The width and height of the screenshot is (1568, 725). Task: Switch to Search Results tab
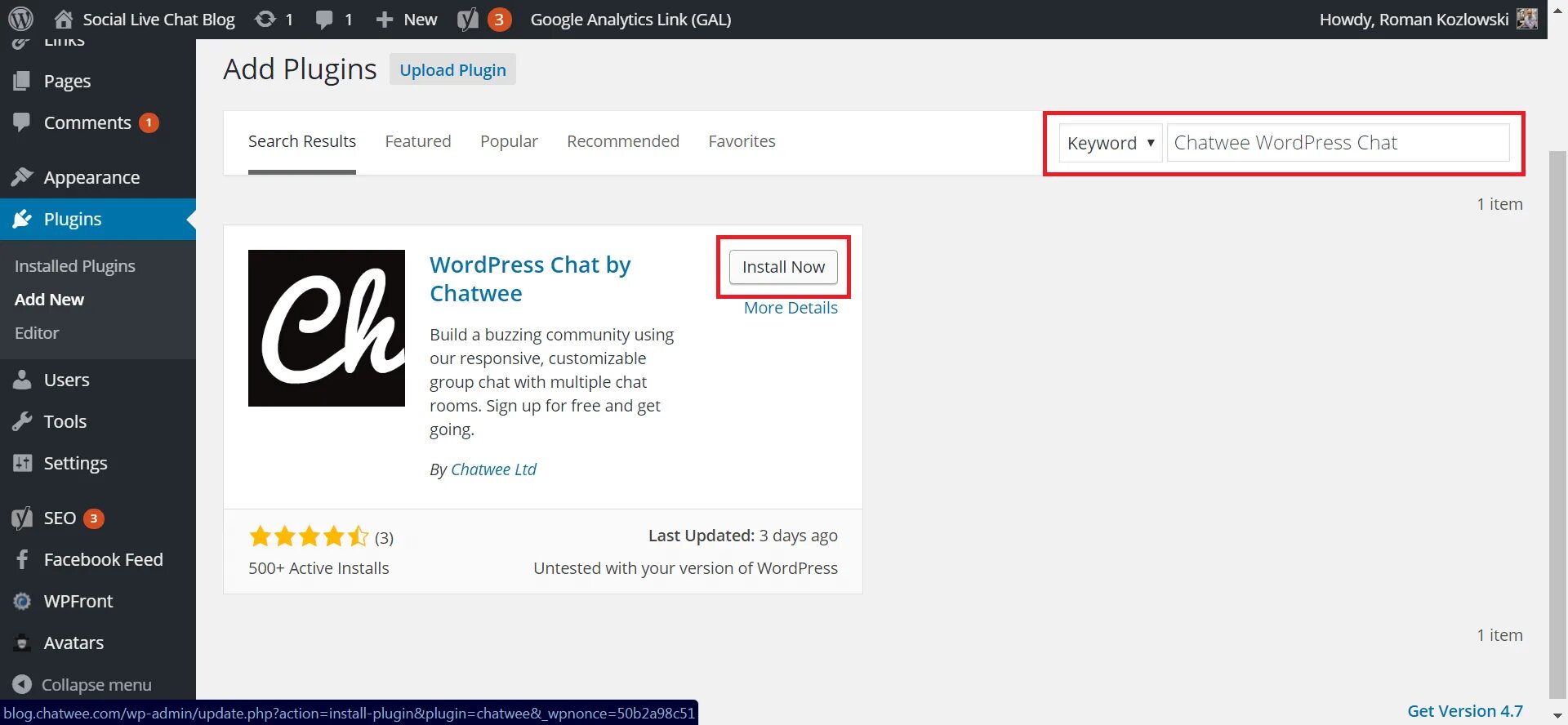click(302, 141)
